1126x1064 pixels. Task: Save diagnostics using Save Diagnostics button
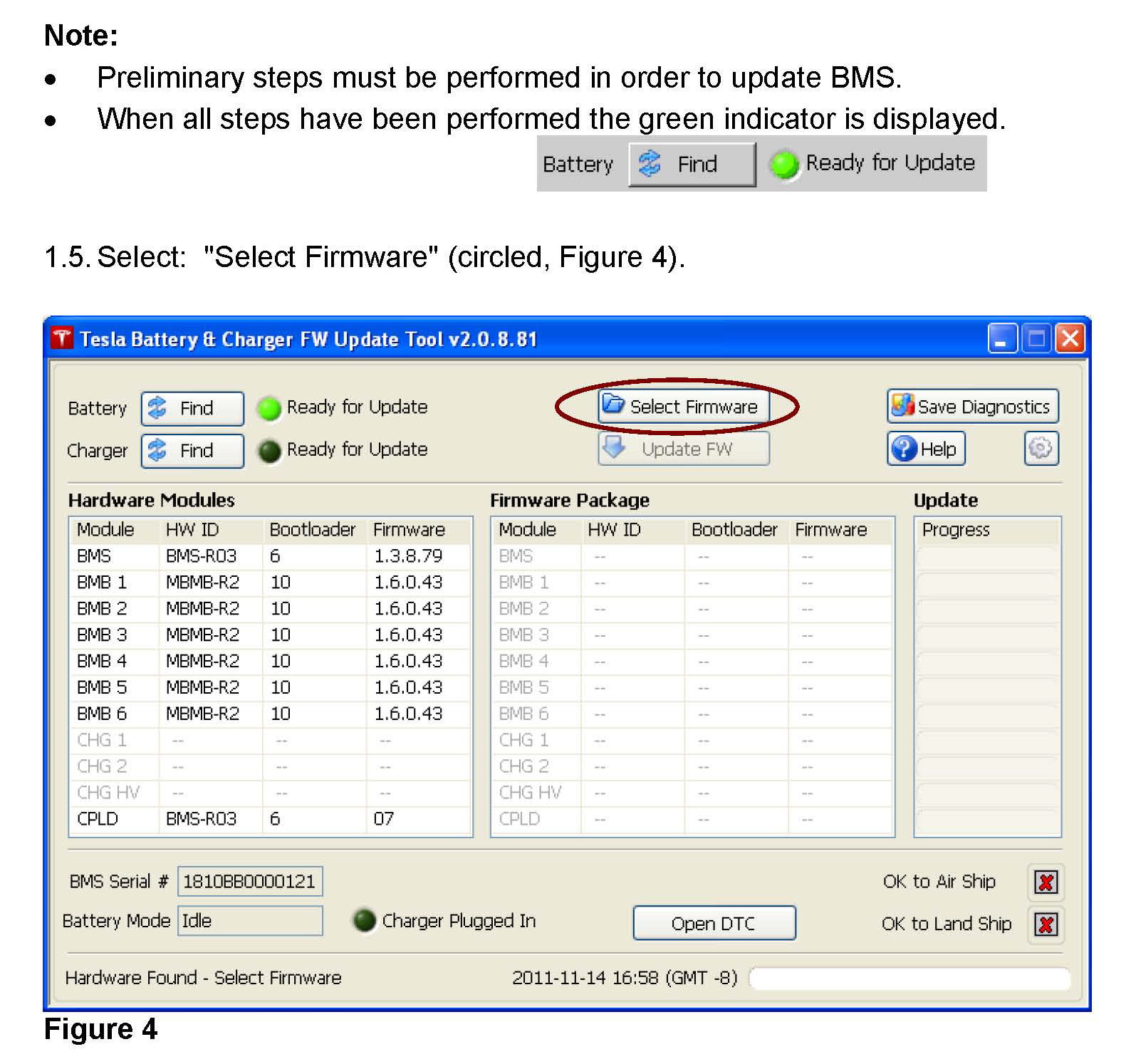(x=972, y=407)
